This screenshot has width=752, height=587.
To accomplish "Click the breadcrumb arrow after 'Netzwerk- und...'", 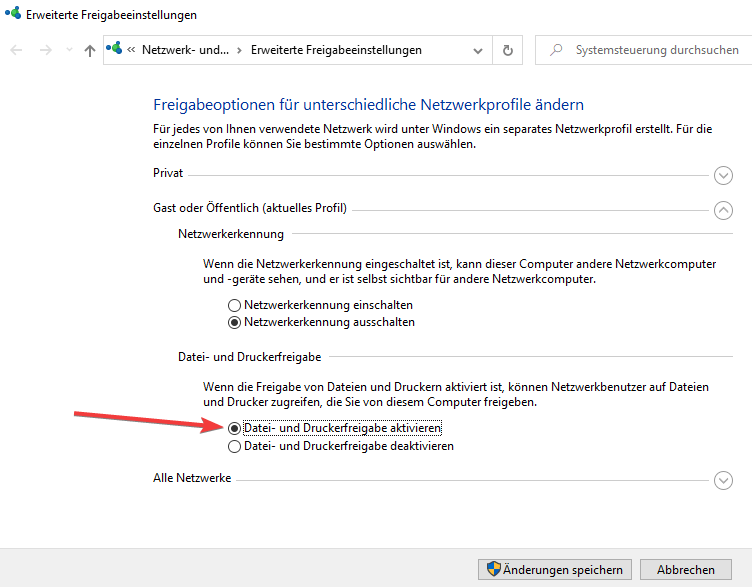I will tap(239, 50).
